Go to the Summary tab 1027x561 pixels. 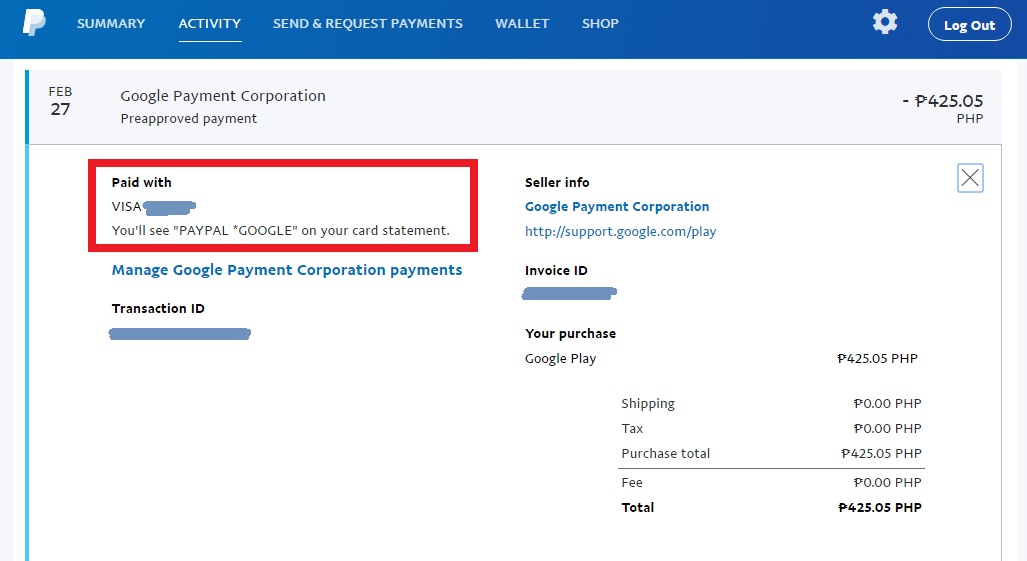(x=111, y=24)
